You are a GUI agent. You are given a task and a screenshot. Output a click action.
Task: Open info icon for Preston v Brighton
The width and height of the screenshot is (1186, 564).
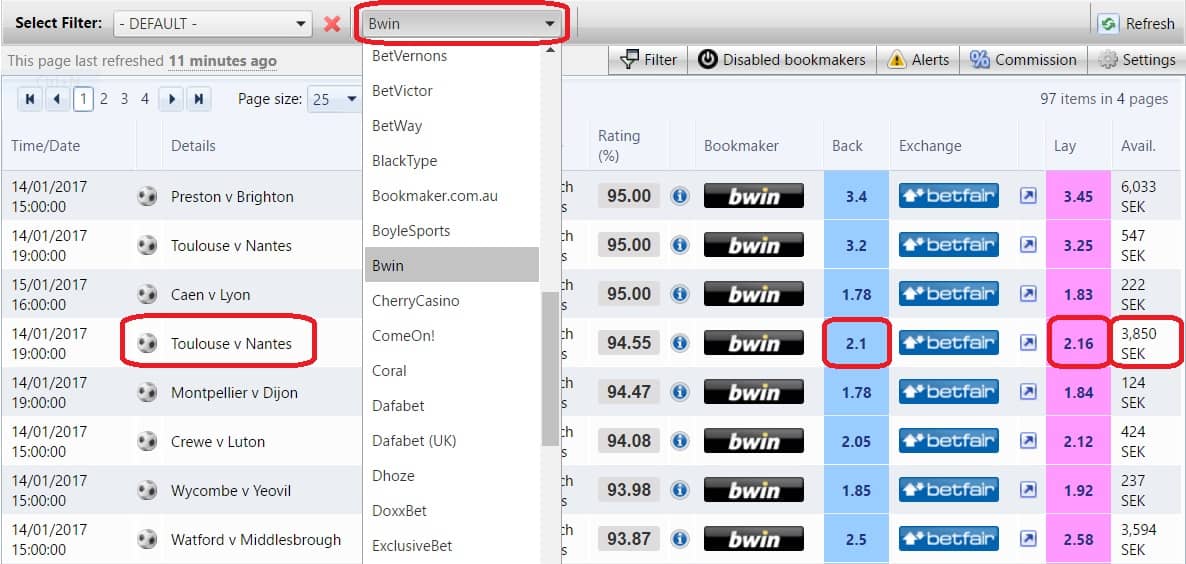680,196
